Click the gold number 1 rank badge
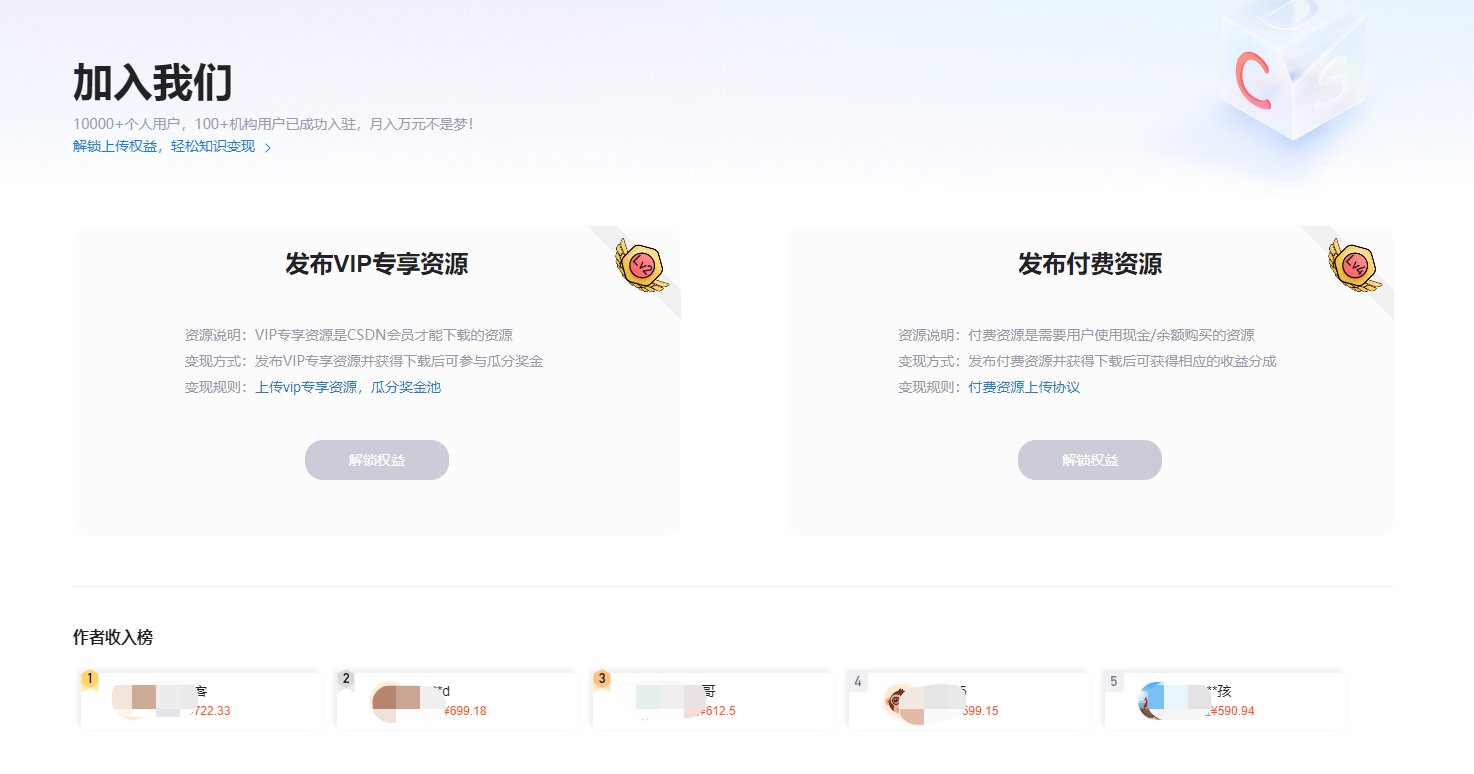 click(91, 677)
